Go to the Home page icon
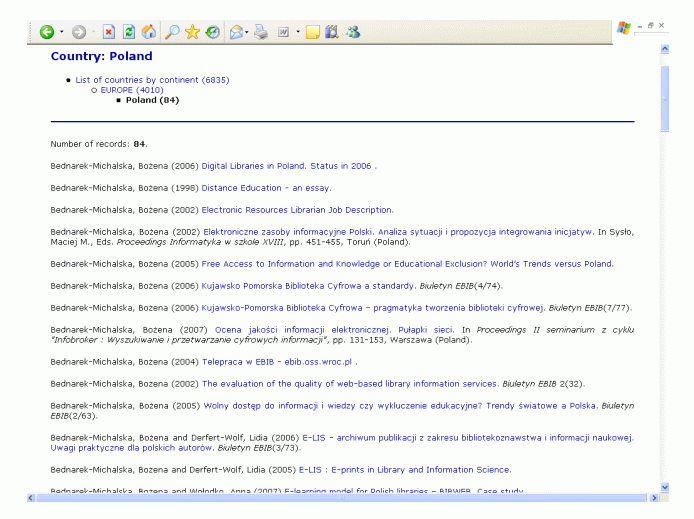This screenshot has width=694, height=519. click(149, 32)
